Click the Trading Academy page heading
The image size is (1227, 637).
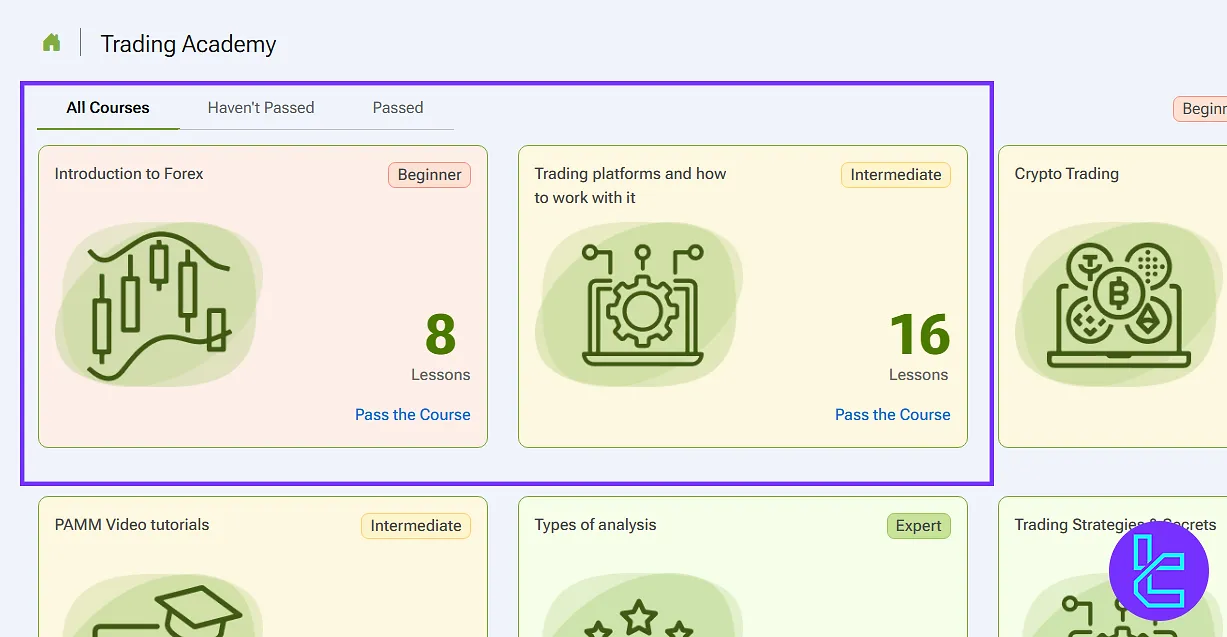(188, 45)
